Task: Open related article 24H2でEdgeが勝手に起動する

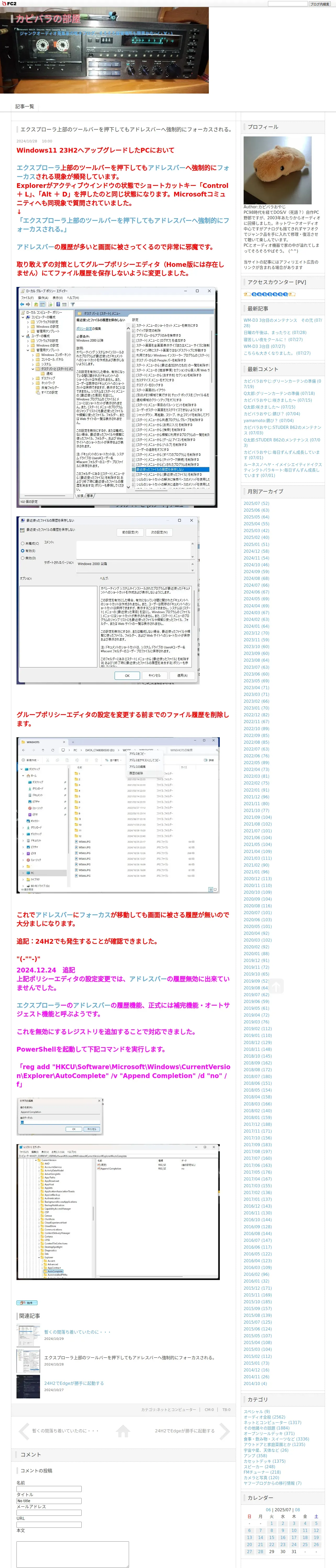Action: (x=74, y=1383)
